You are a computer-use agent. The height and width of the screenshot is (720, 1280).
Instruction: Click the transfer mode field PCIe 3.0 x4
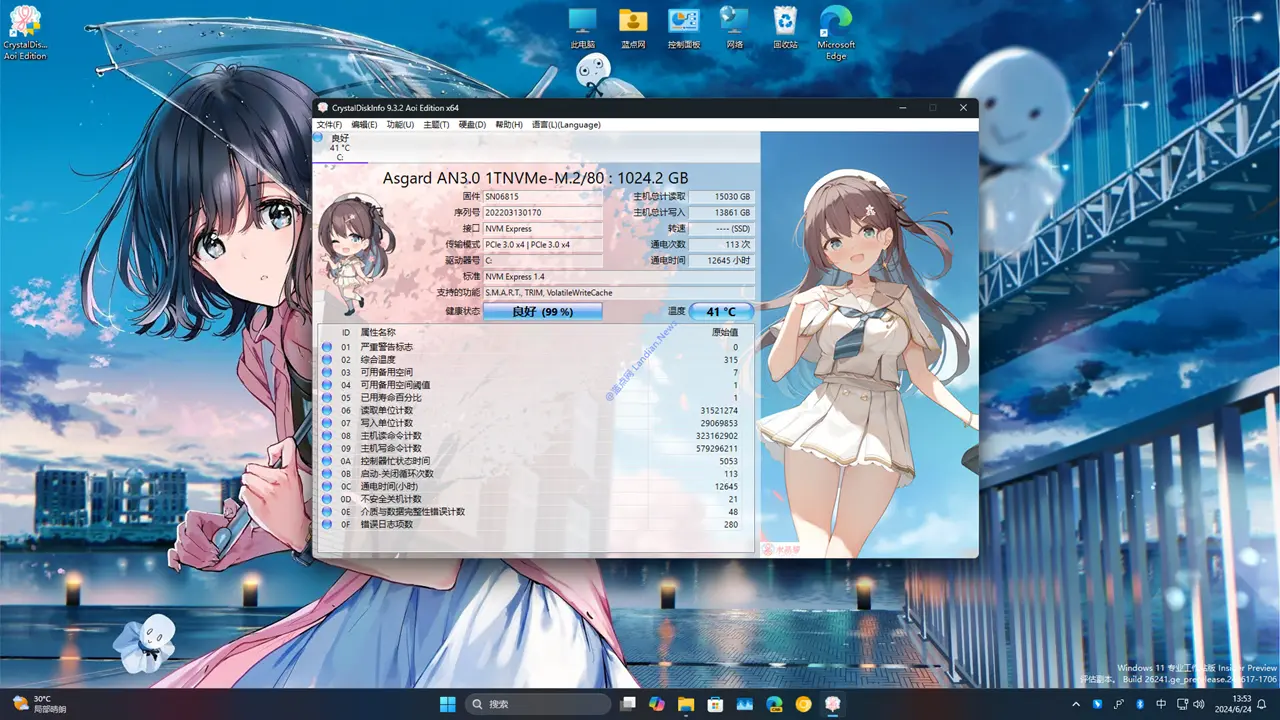[x=543, y=245]
